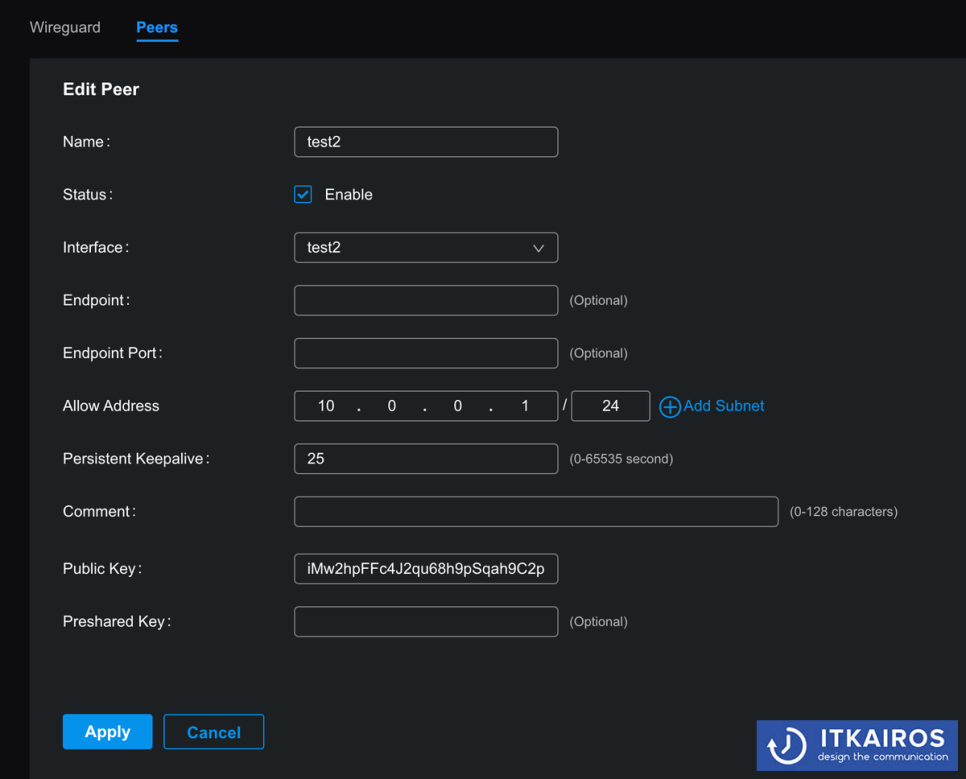Click the Comment label
The image size is (966, 779).
99,512
